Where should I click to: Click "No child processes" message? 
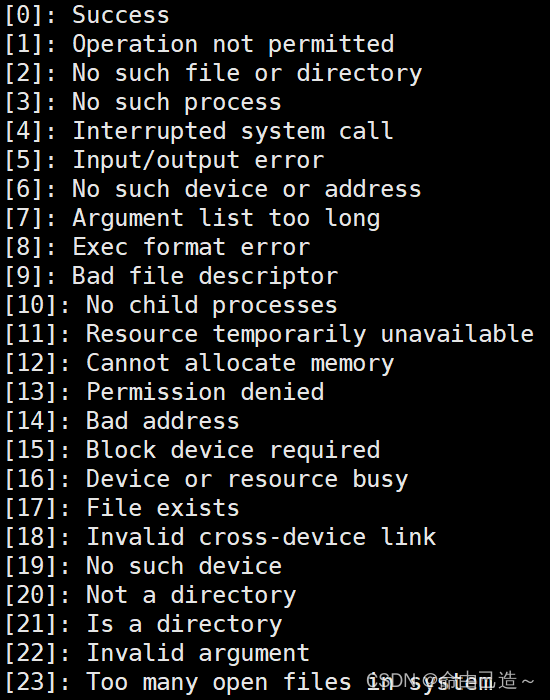click(x=212, y=305)
